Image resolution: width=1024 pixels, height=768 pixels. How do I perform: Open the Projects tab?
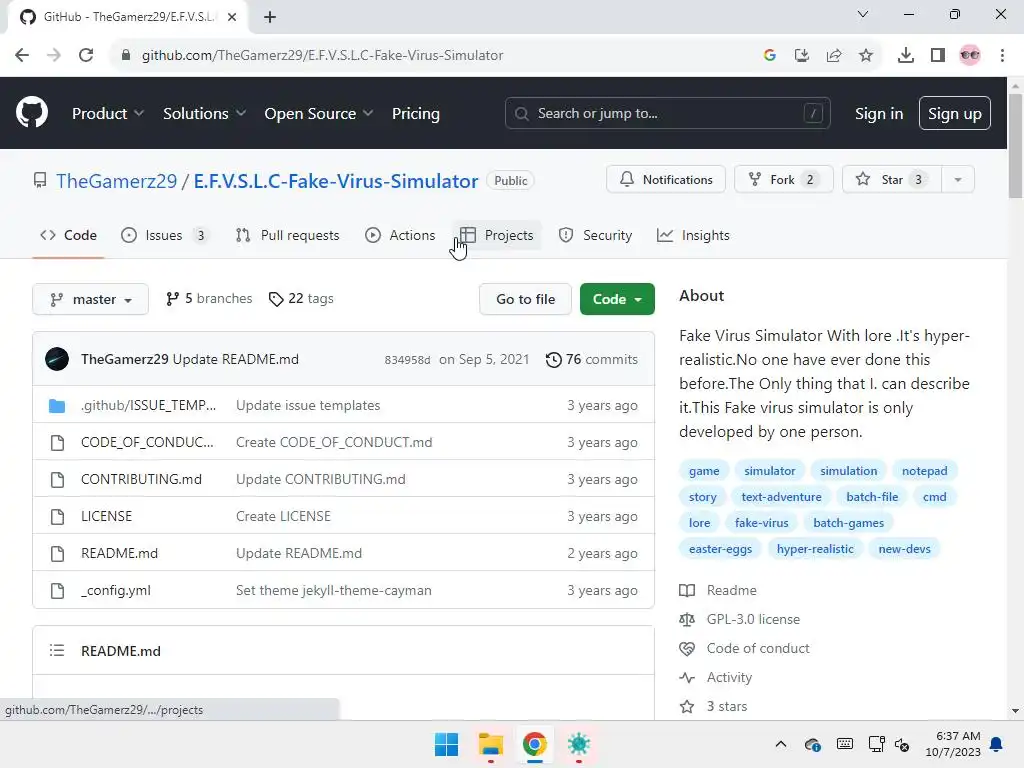point(497,235)
